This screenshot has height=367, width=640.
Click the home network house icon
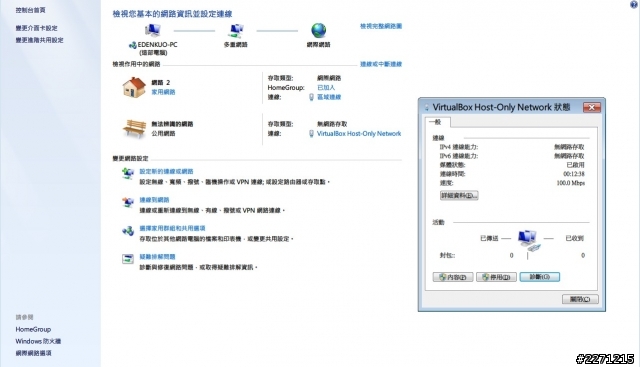[134, 87]
